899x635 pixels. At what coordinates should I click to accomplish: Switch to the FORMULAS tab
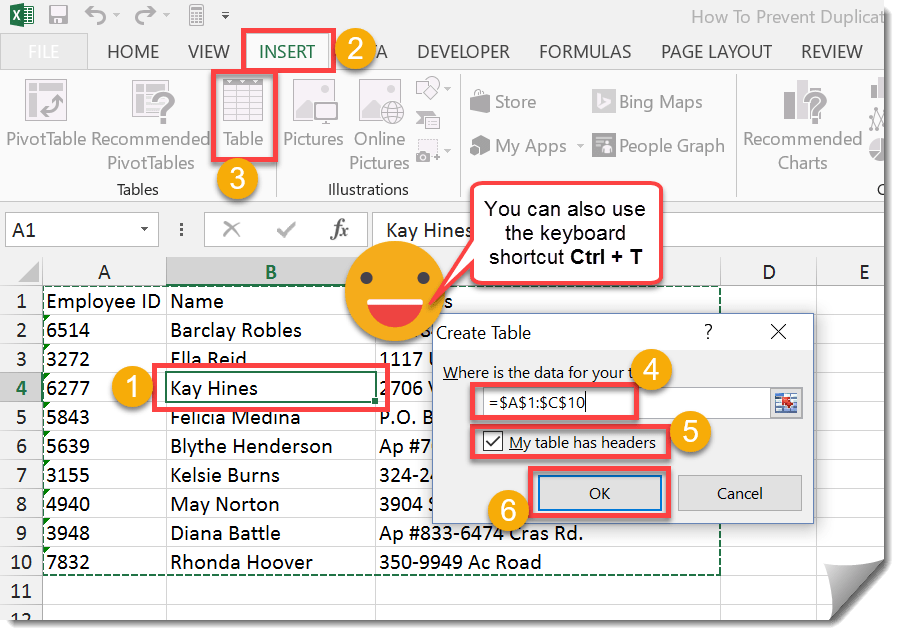coord(584,51)
